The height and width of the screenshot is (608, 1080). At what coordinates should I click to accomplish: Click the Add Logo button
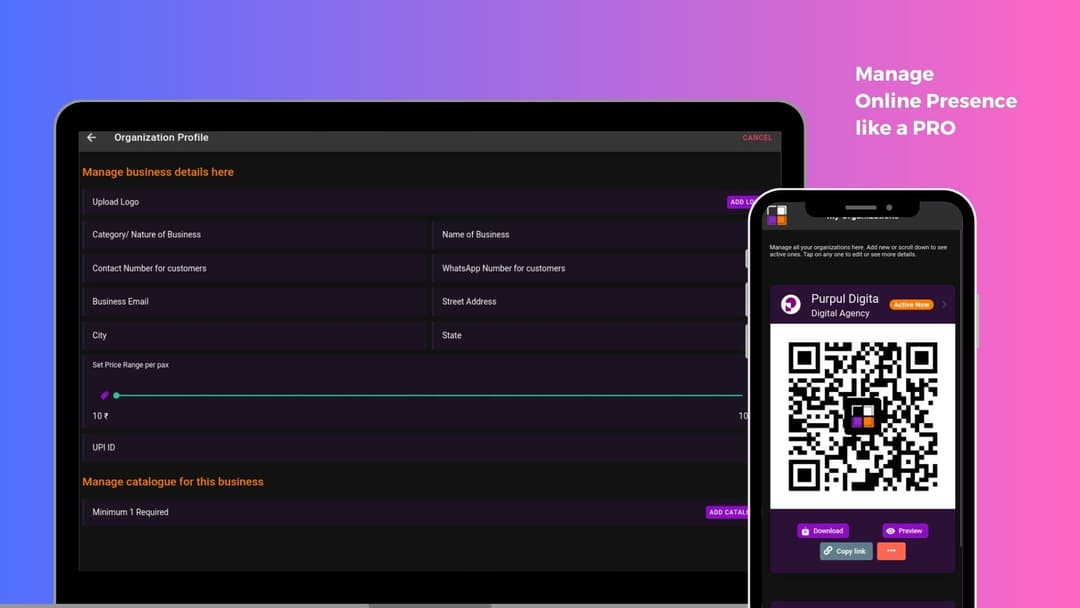738,202
